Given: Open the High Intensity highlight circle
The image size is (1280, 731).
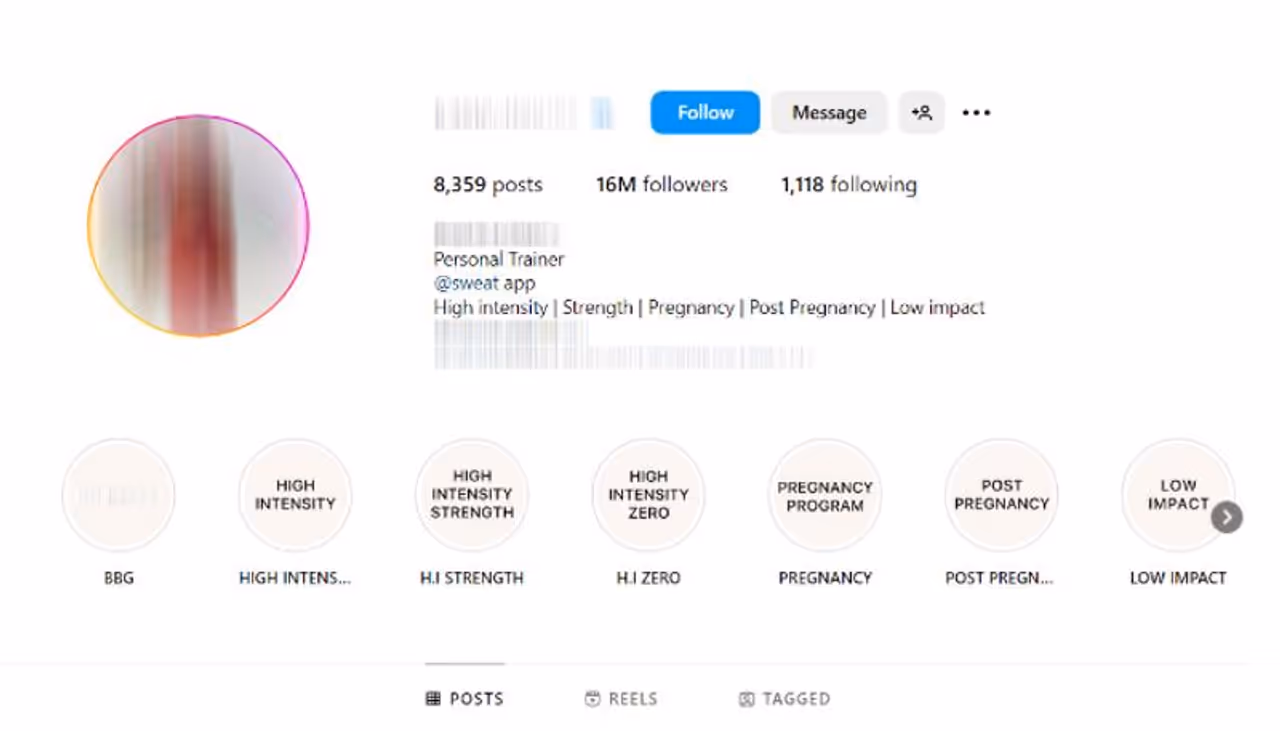Looking at the screenshot, I should tap(295, 496).
